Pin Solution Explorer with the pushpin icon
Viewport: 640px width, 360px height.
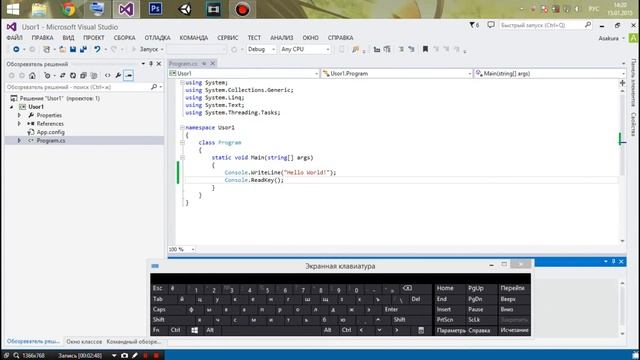(151, 64)
